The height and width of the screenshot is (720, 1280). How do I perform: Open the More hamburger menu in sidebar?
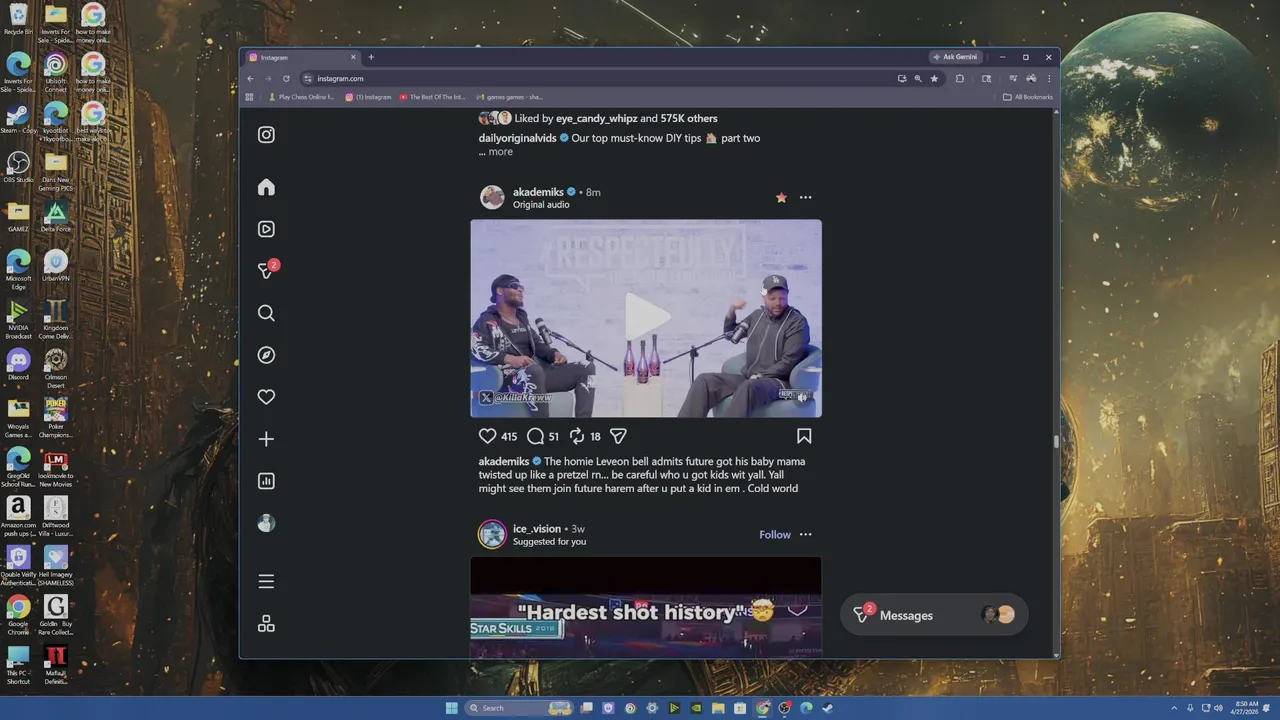266,581
